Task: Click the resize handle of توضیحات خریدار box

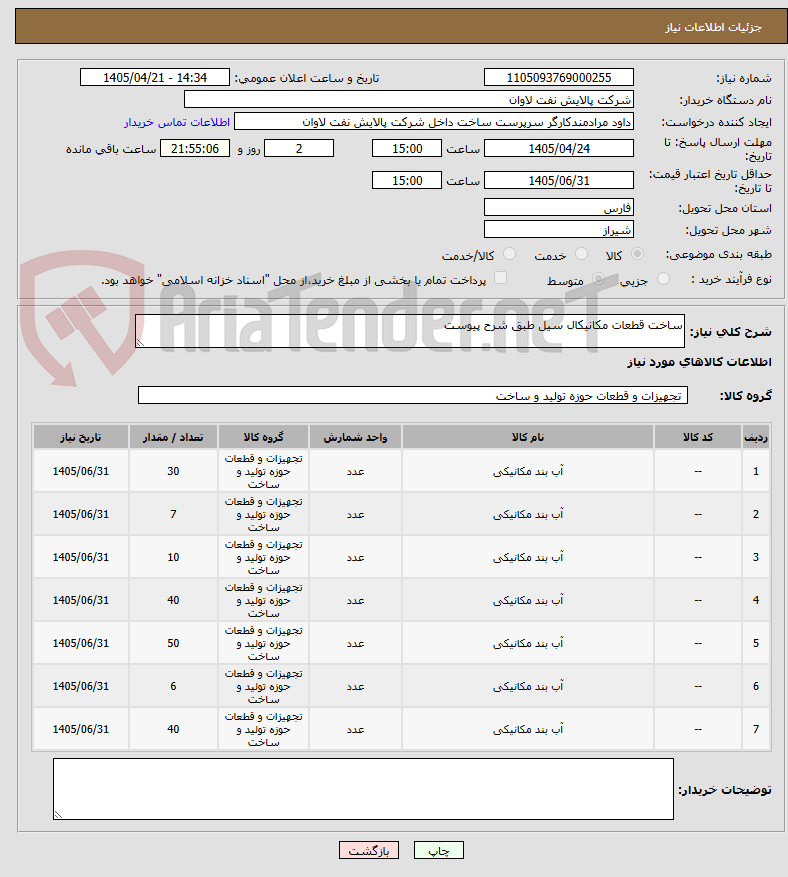Action: tap(58, 815)
